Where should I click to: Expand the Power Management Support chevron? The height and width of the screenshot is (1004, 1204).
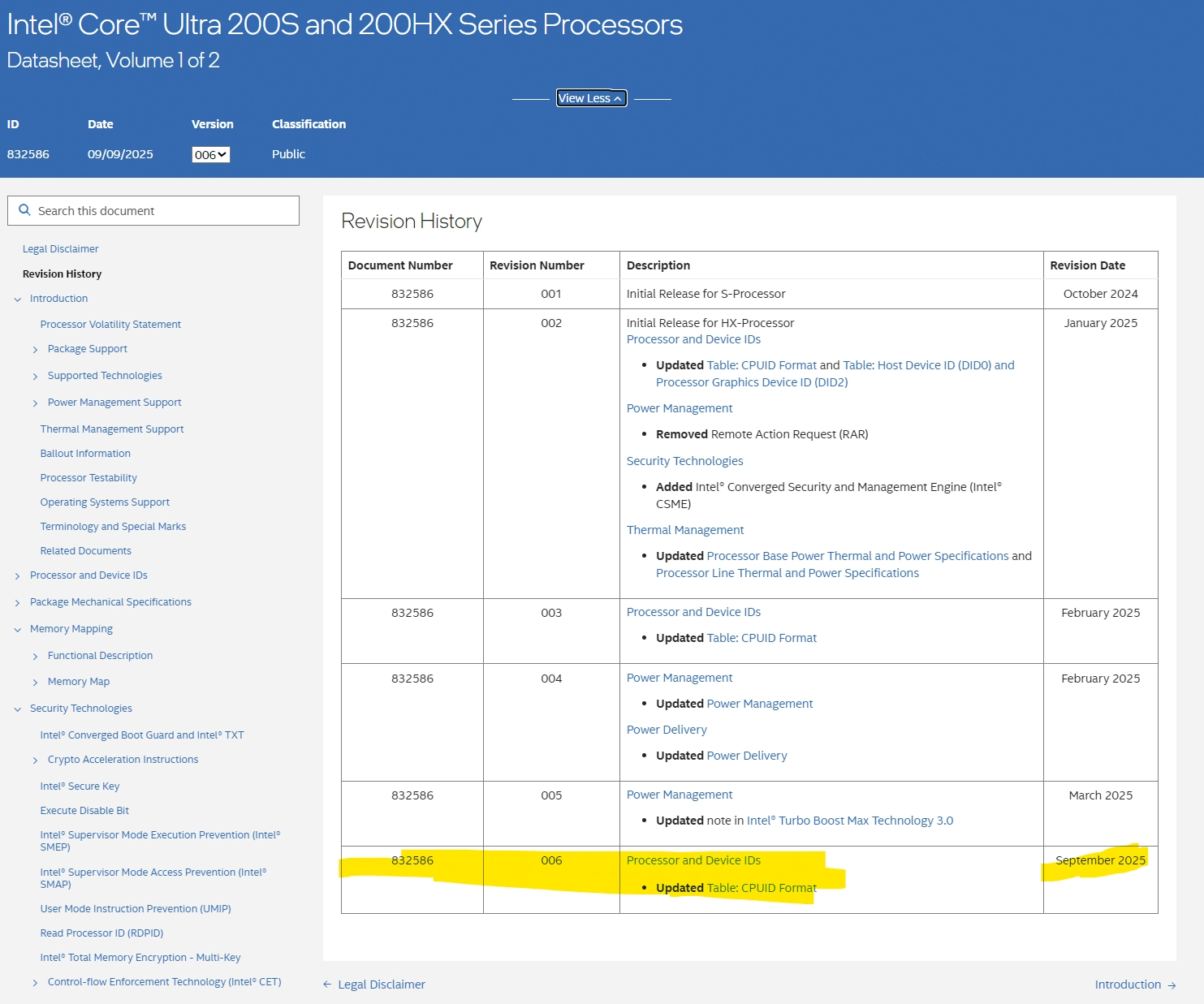point(35,403)
